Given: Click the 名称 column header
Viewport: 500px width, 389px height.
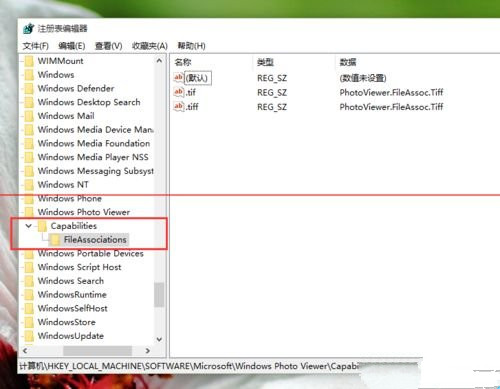Looking at the screenshot, I should 183,62.
